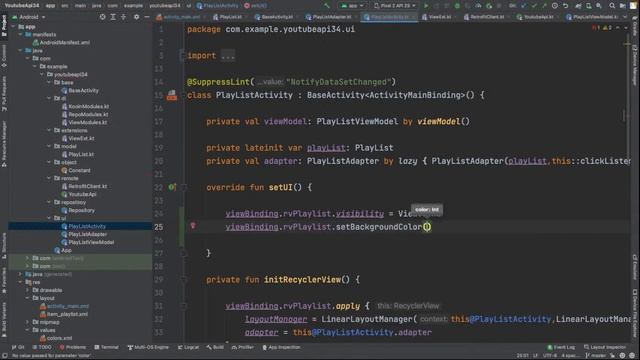Open the Event Log panel

tap(561, 347)
